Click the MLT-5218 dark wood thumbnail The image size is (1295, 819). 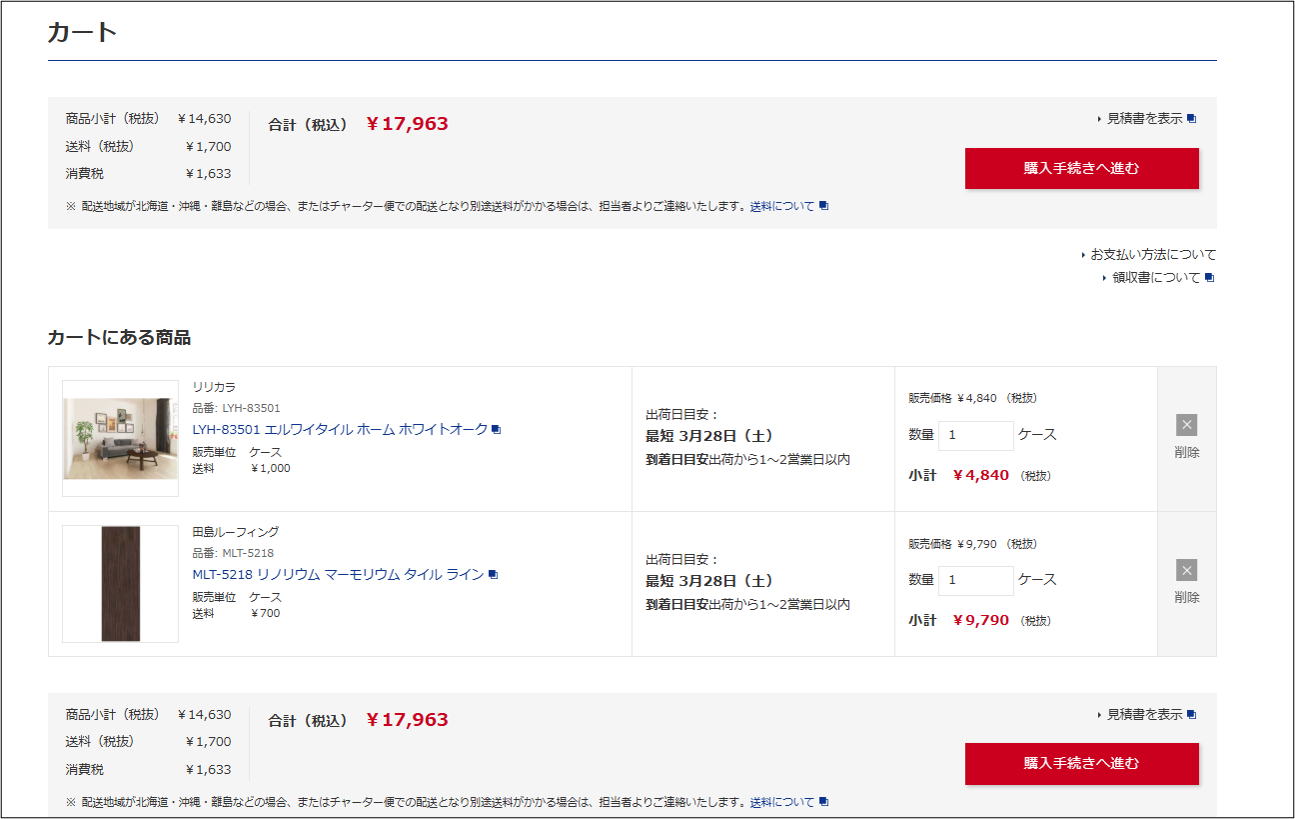tap(120, 584)
